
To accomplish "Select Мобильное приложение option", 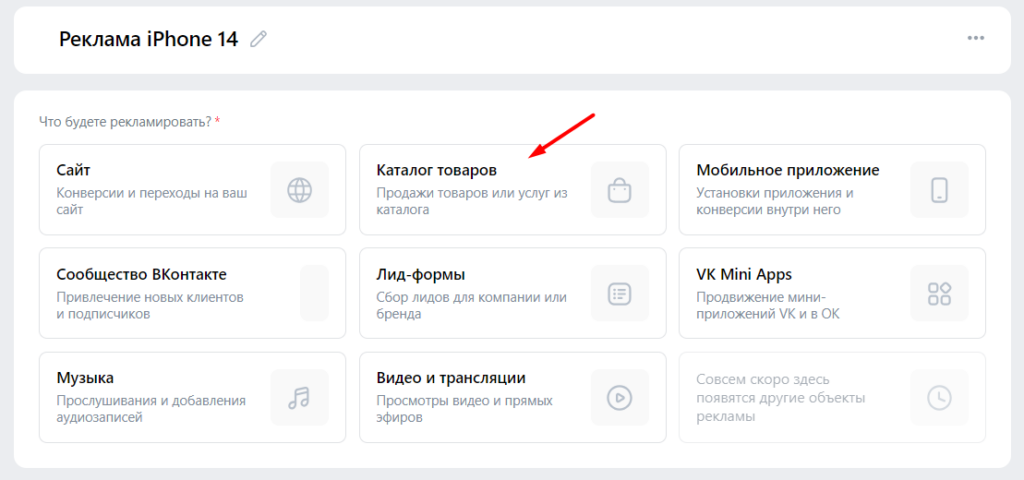I will (x=832, y=189).
